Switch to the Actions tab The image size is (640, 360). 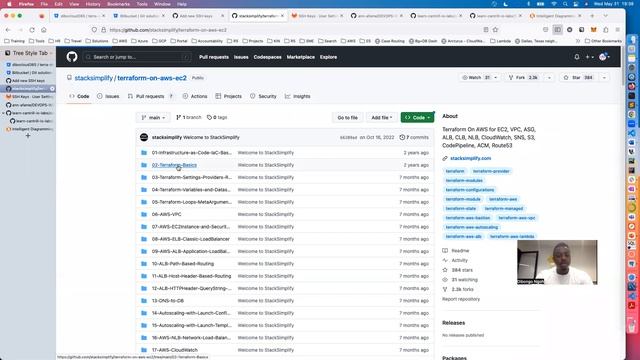195,96
